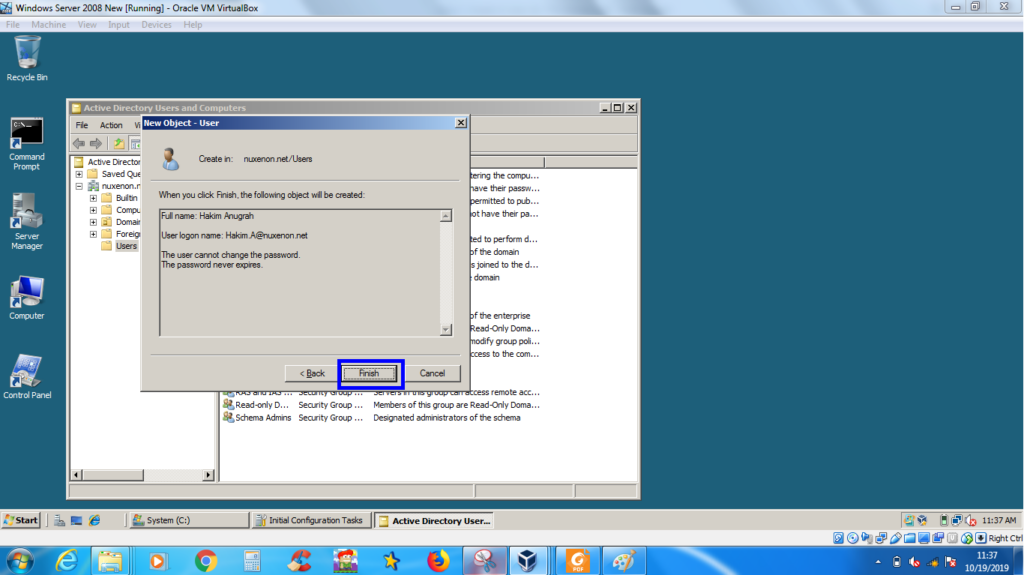
Task: Click the guest tray volume icon
Action: (971, 520)
